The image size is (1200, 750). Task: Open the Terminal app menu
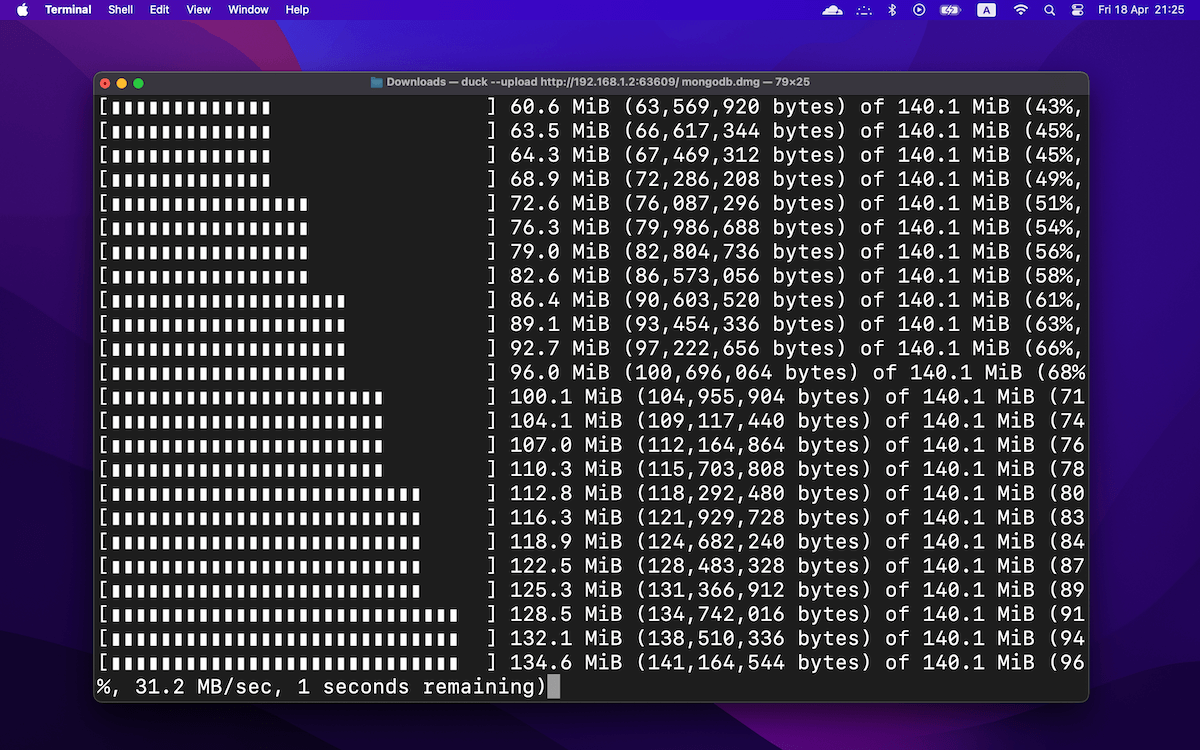pyautogui.click(x=68, y=10)
